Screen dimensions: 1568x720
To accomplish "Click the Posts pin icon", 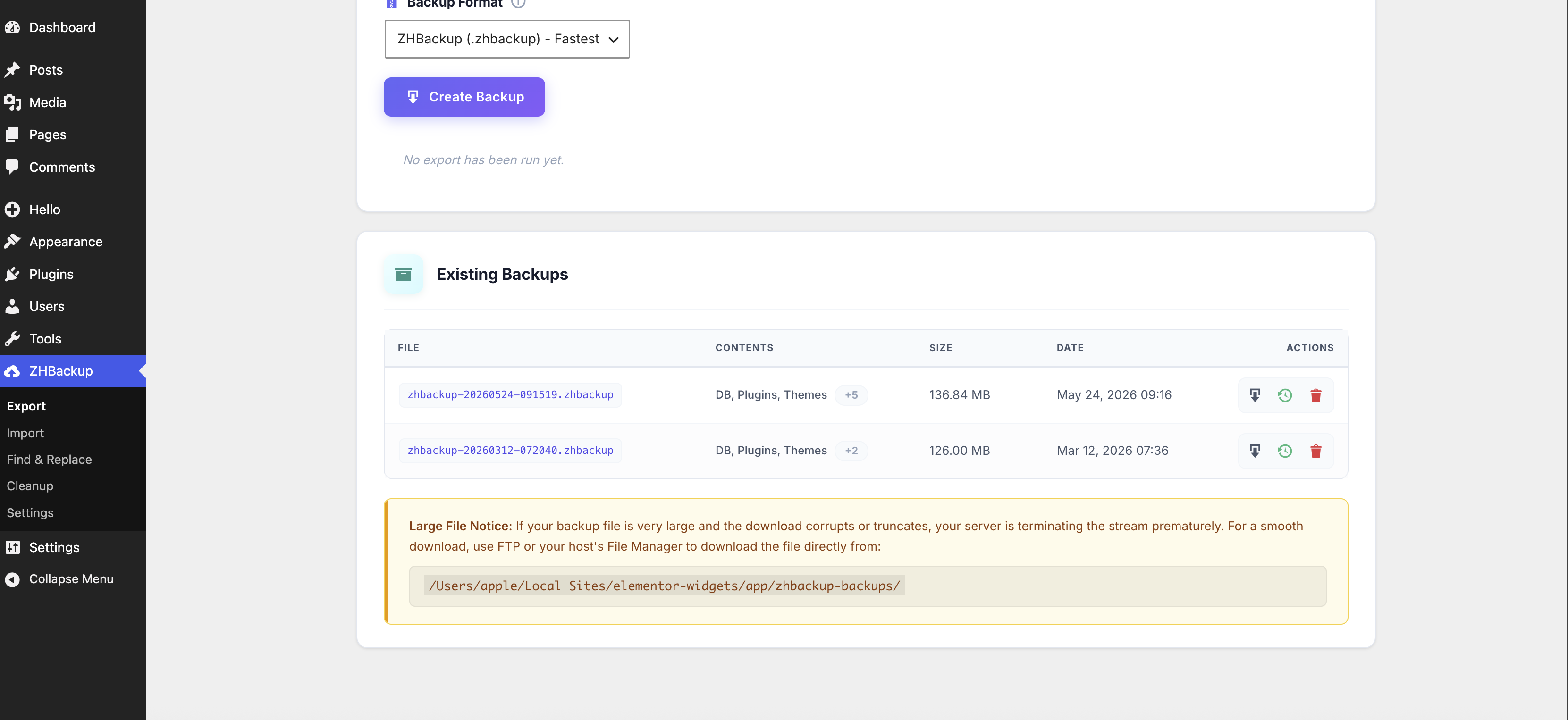I will click(12, 70).
